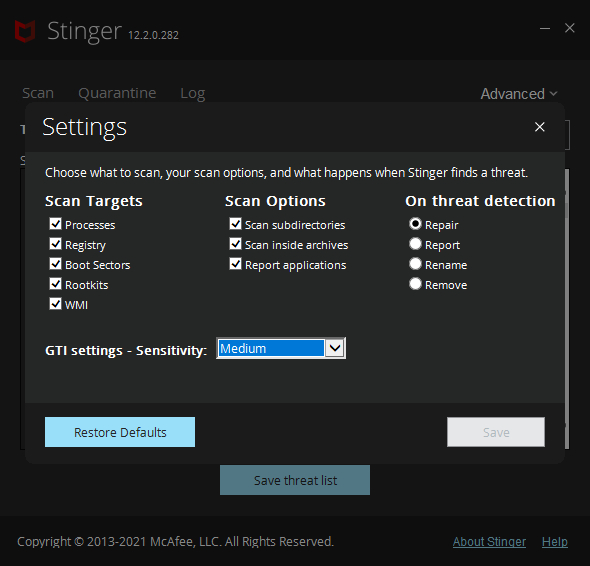Image resolution: width=590 pixels, height=566 pixels.
Task: Choose Rename on threat detection
Action: pyautogui.click(x=415, y=264)
